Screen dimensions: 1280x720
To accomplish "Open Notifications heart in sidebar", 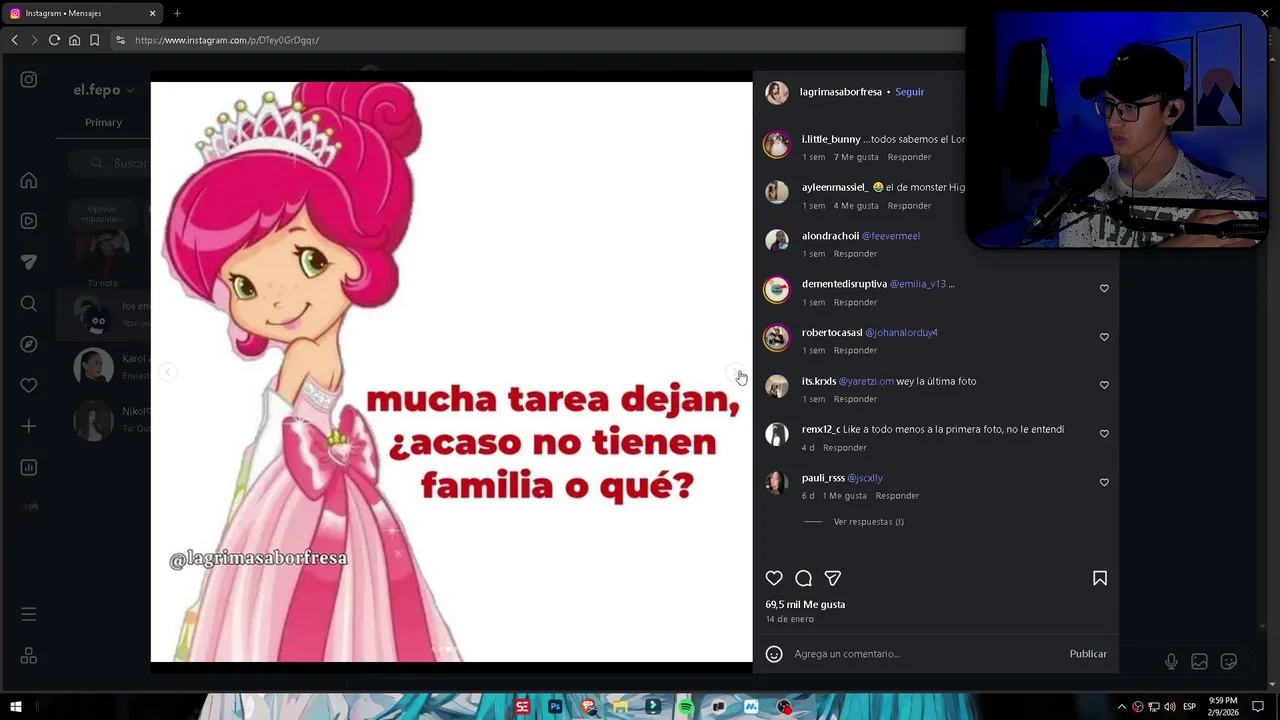I will [x=29, y=385].
